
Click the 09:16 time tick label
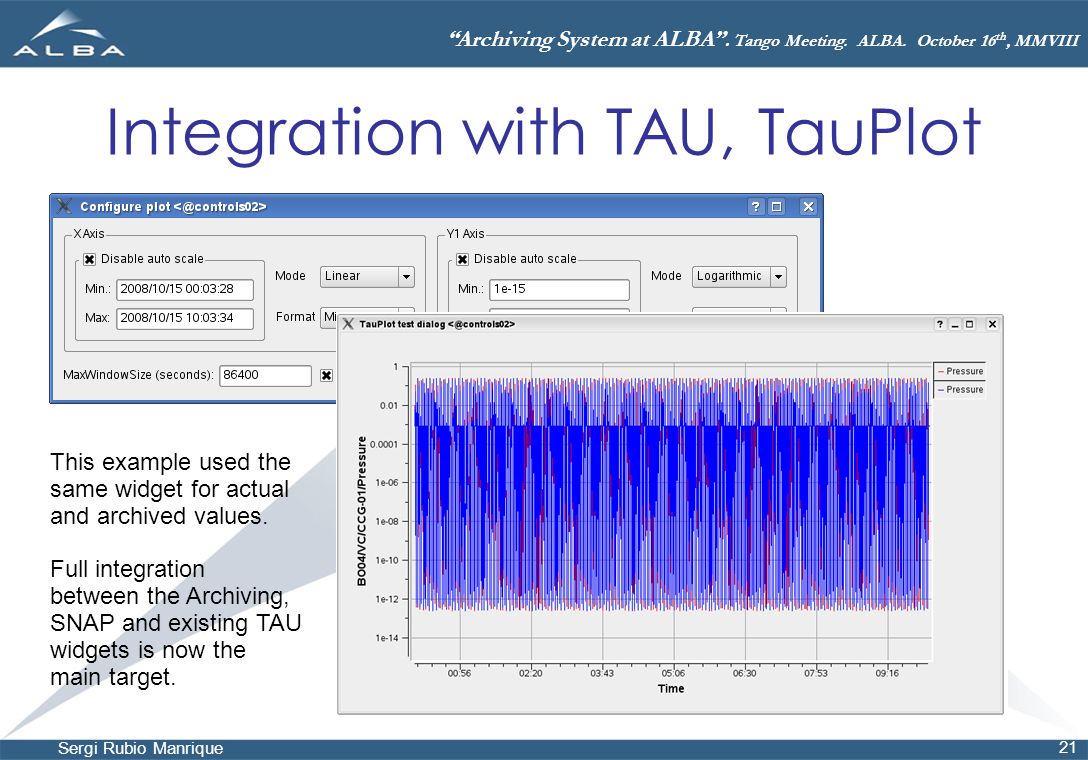pyautogui.click(x=886, y=673)
